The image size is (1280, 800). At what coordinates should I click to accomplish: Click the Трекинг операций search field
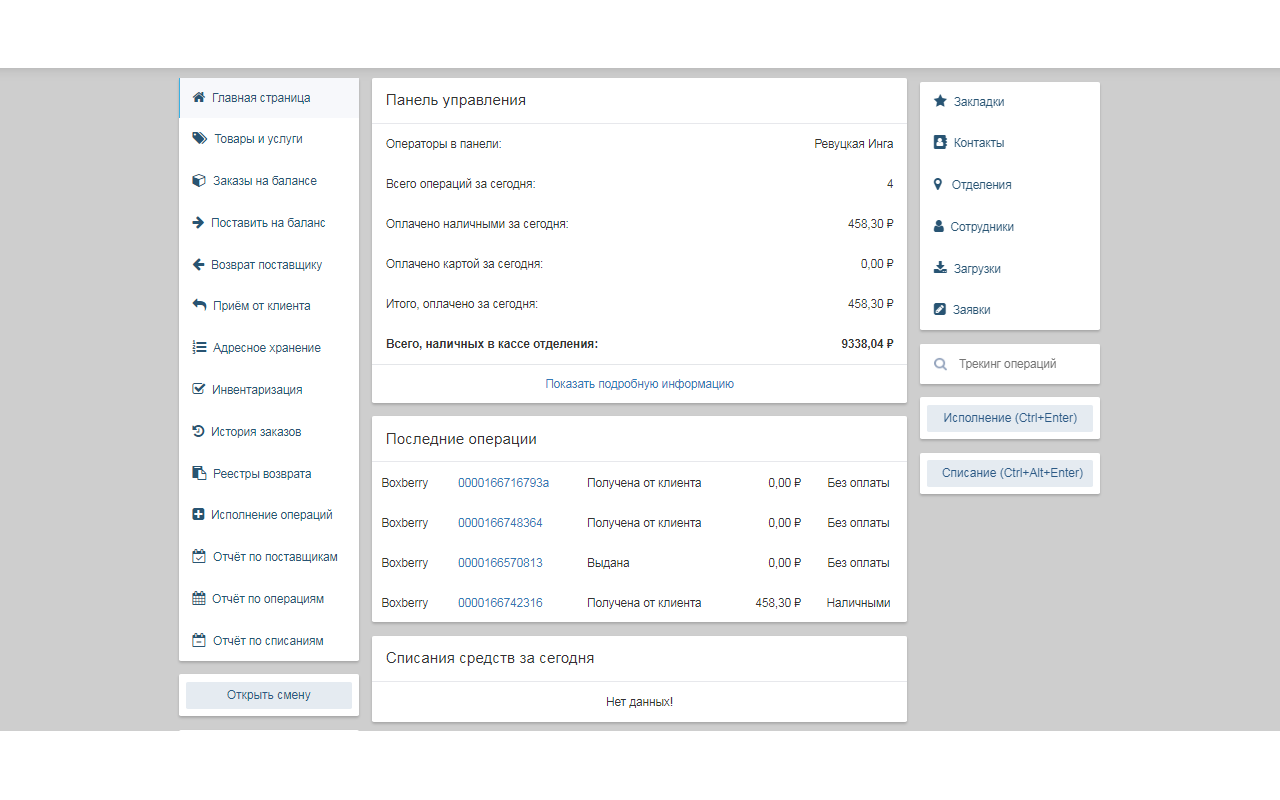tap(1010, 364)
